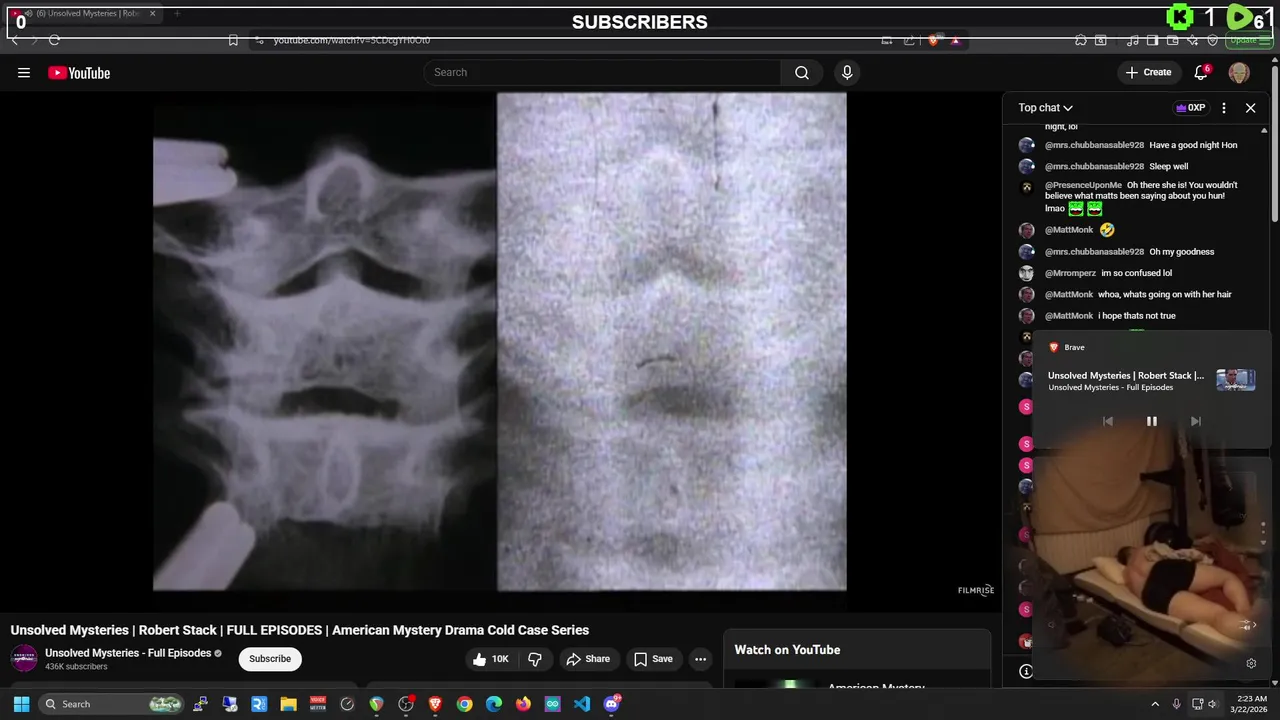Viewport: 1280px width, 720px height.
Task: Click the OXP chat badge button
Action: coord(1190,108)
